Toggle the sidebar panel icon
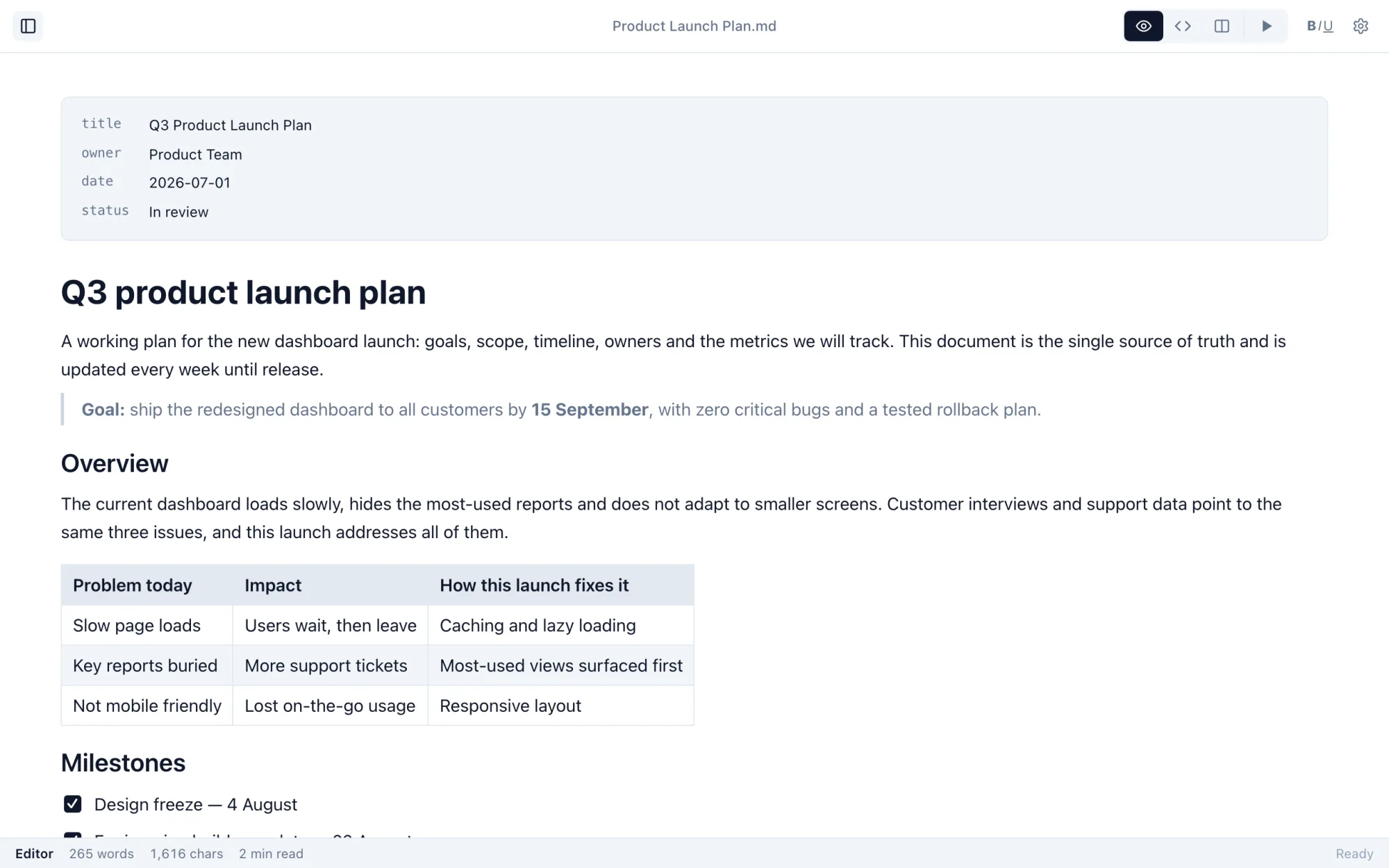The height and width of the screenshot is (868, 1389). pos(28,26)
